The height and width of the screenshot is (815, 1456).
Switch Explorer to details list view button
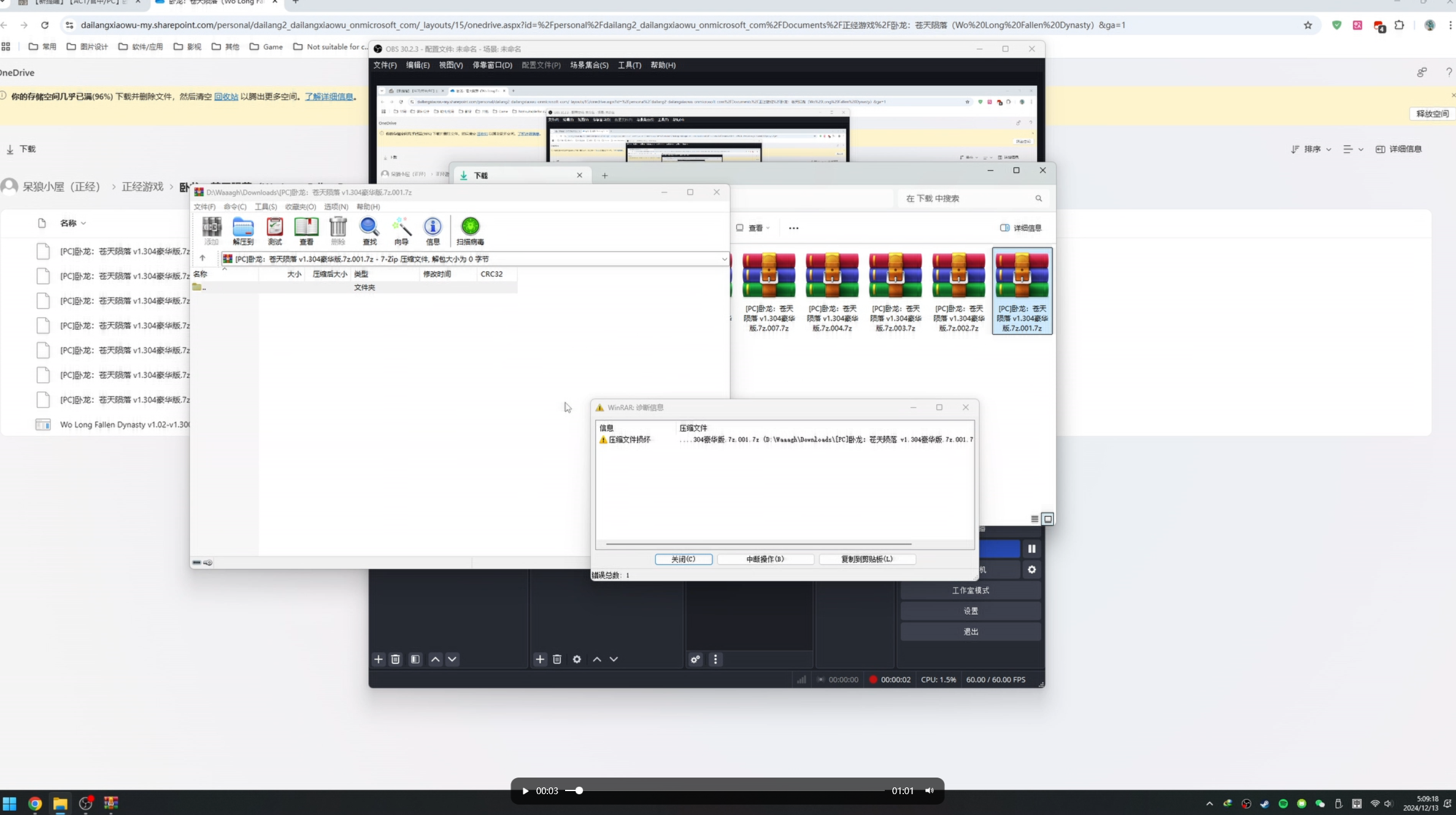pos(1034,519)
